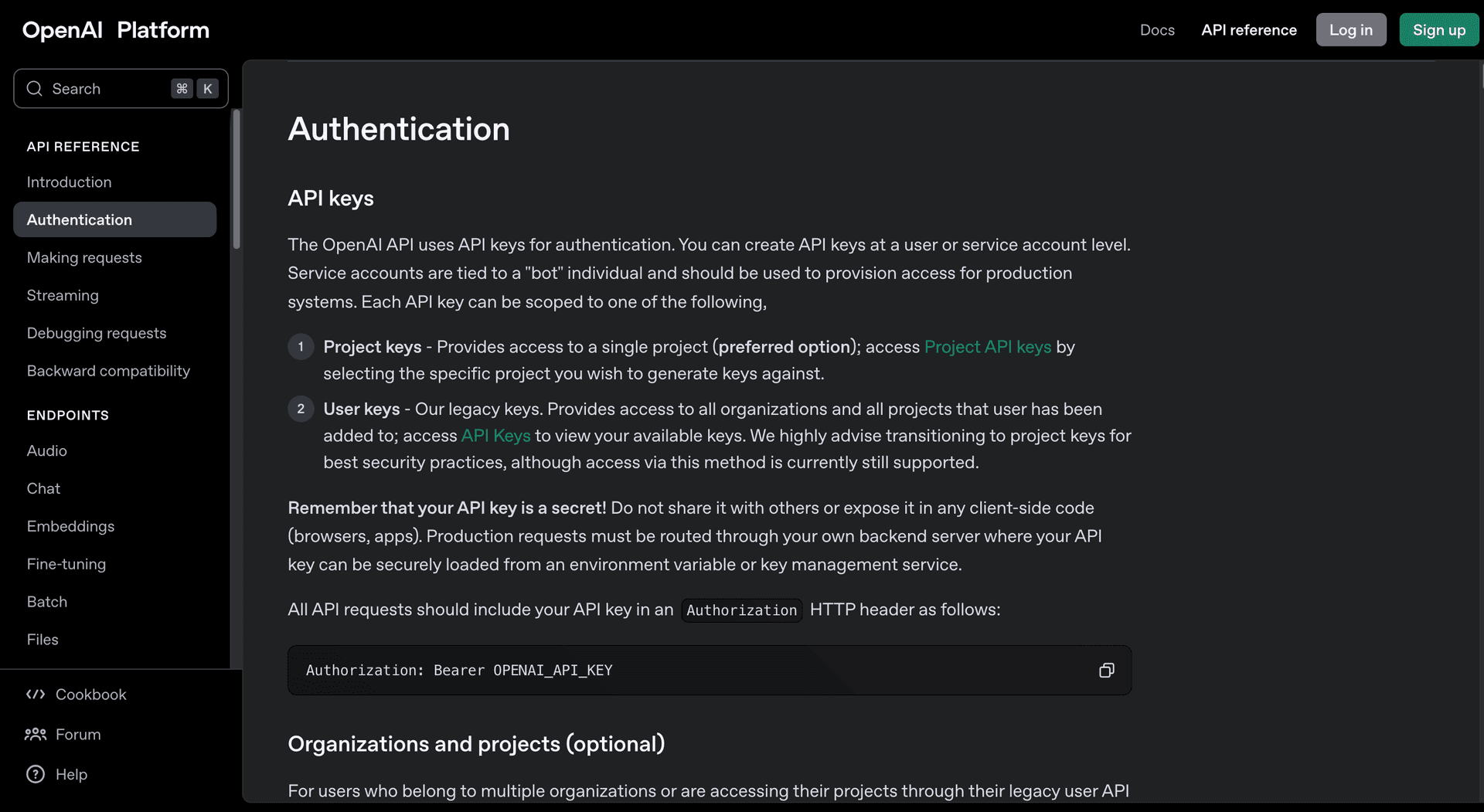The height and width of the screenshot is (812, 1484).
Task: Copy the Authorization header code snippet
Action: (x=1106, y=671)
